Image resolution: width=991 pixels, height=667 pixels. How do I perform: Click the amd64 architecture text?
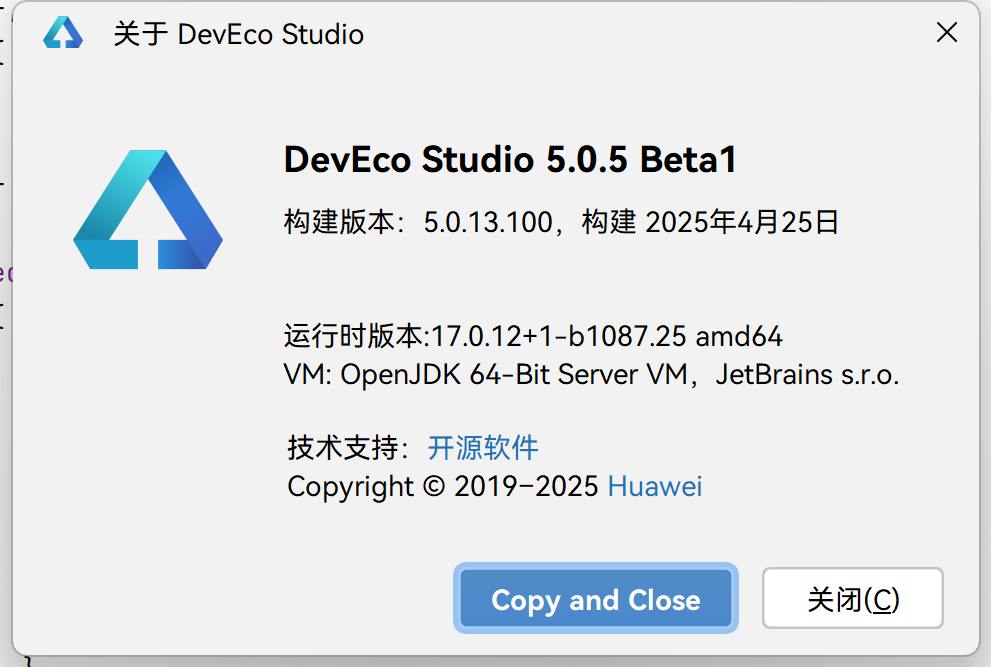point(739,335)
